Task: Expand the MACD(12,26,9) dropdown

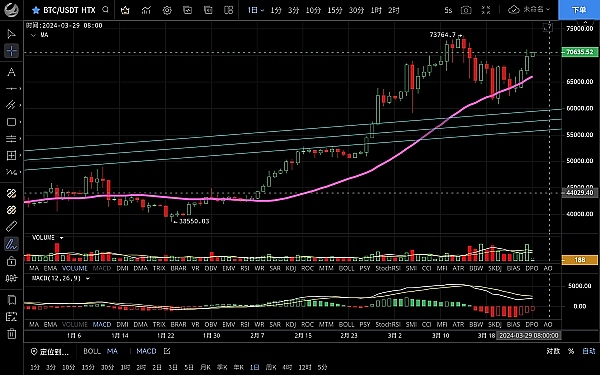Action: coord(88,279)
